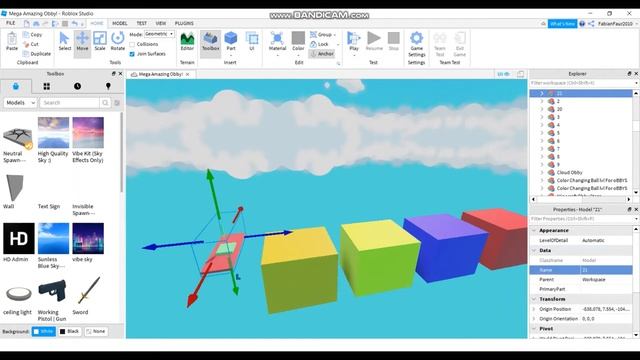Switch to the TEST ribbon tab
640x360 pixels.
[141, 23]
